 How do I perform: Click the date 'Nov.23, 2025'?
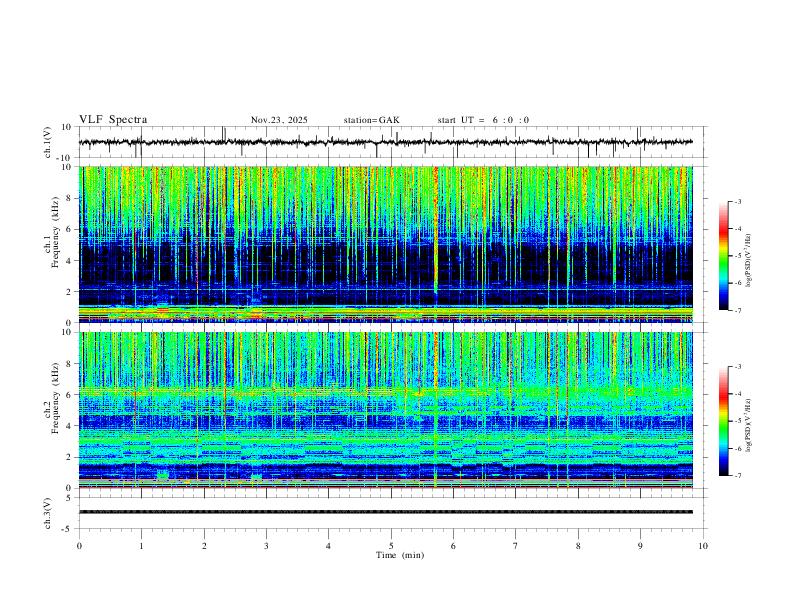tap(279, 120)
